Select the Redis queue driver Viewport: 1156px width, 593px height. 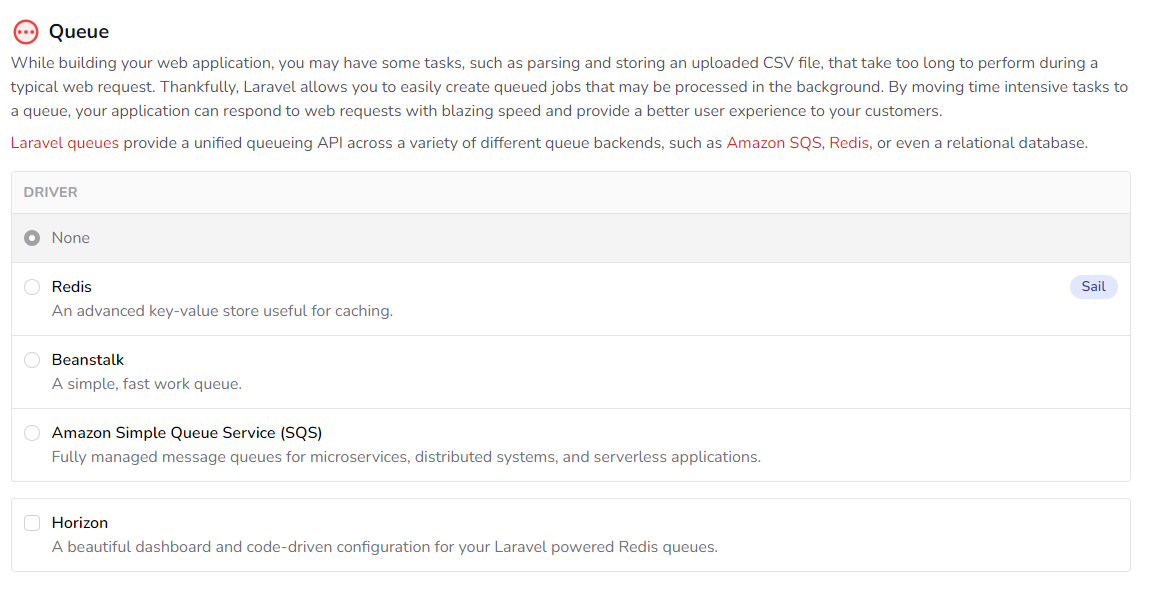tap(31, 287)
